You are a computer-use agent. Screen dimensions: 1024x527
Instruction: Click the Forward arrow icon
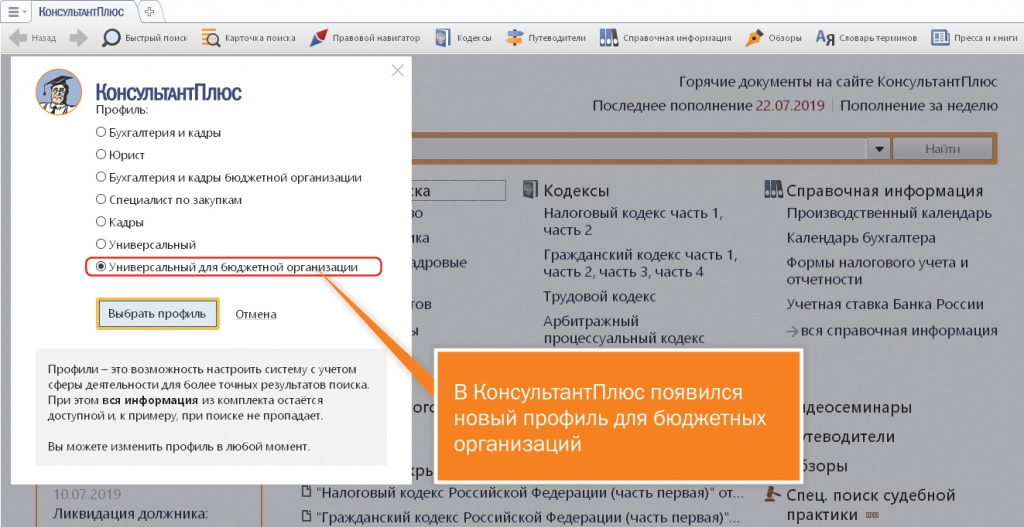[x=78, y=38]
